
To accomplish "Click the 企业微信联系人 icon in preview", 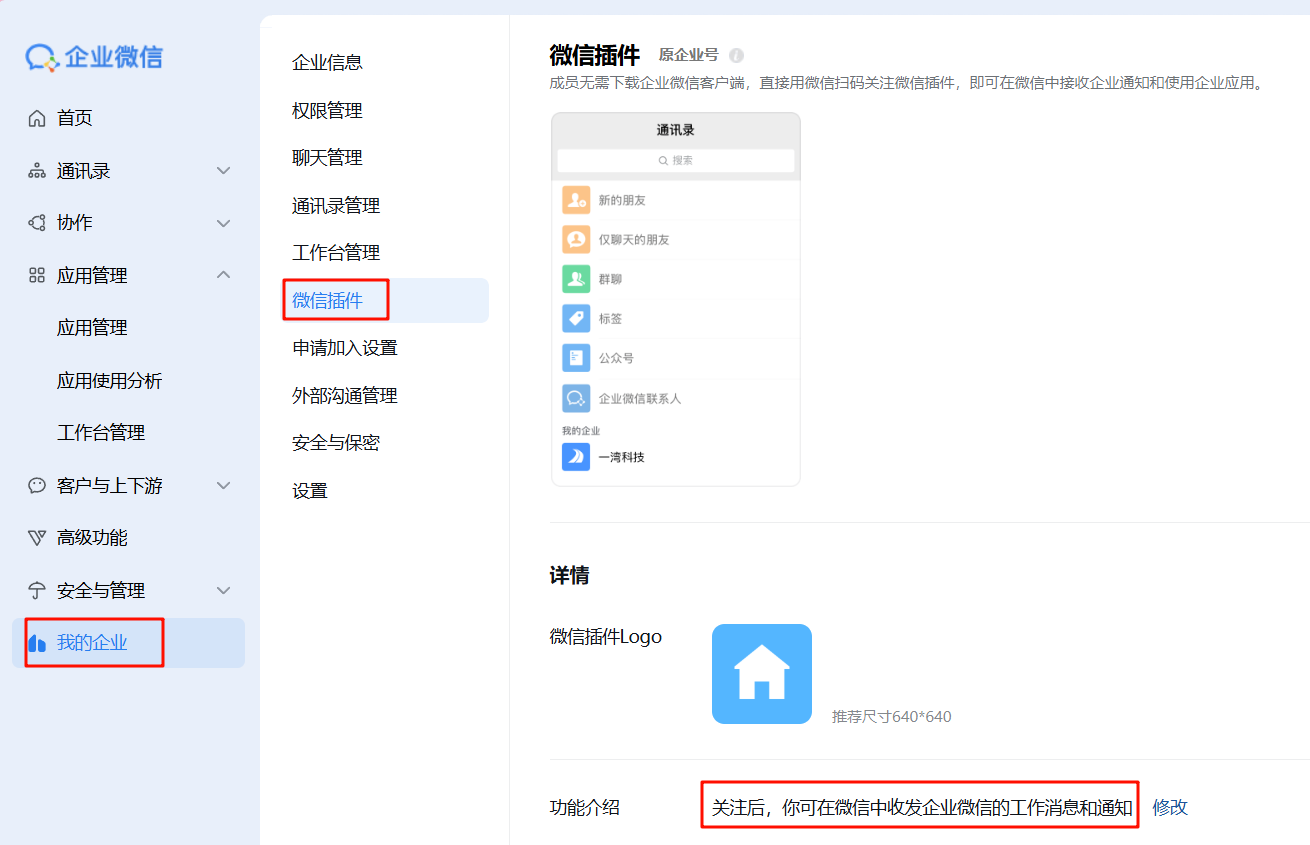I will tap(576, 398).
